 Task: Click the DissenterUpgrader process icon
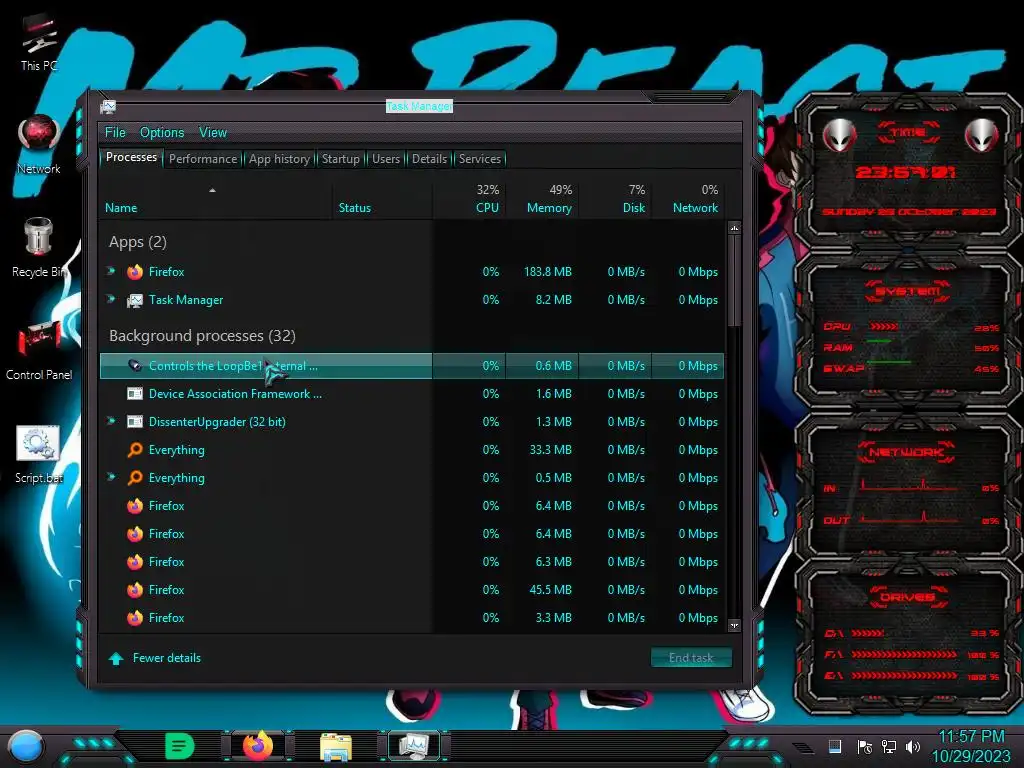pyautogui.click(x=135, y=422)
